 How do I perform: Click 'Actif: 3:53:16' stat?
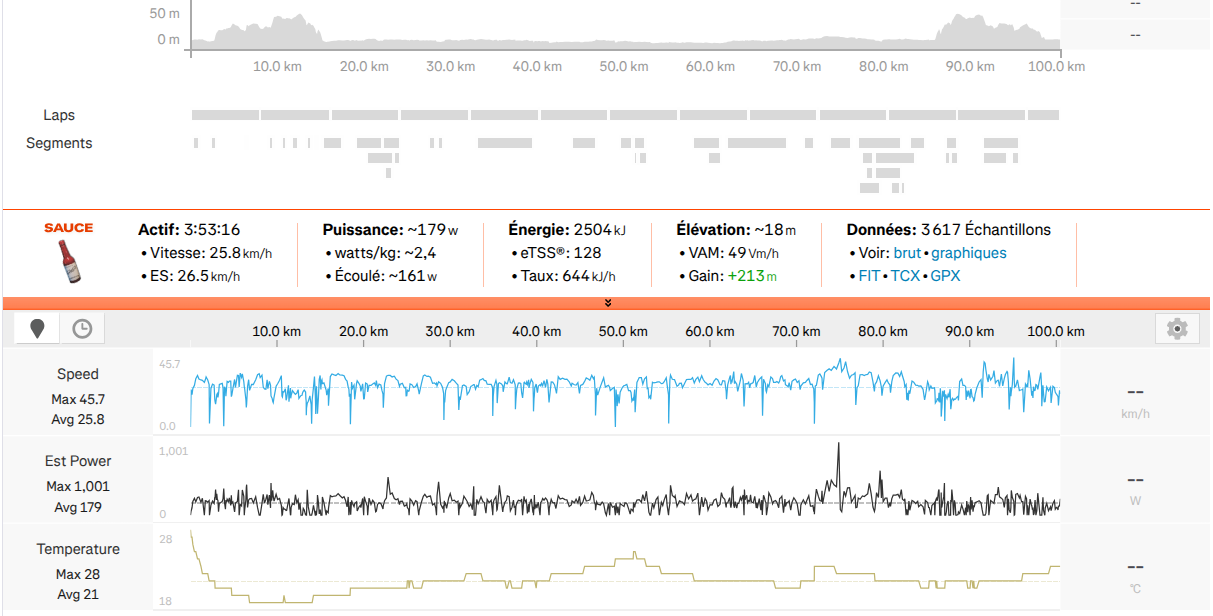pyautogui.click(x=189, y=230)
